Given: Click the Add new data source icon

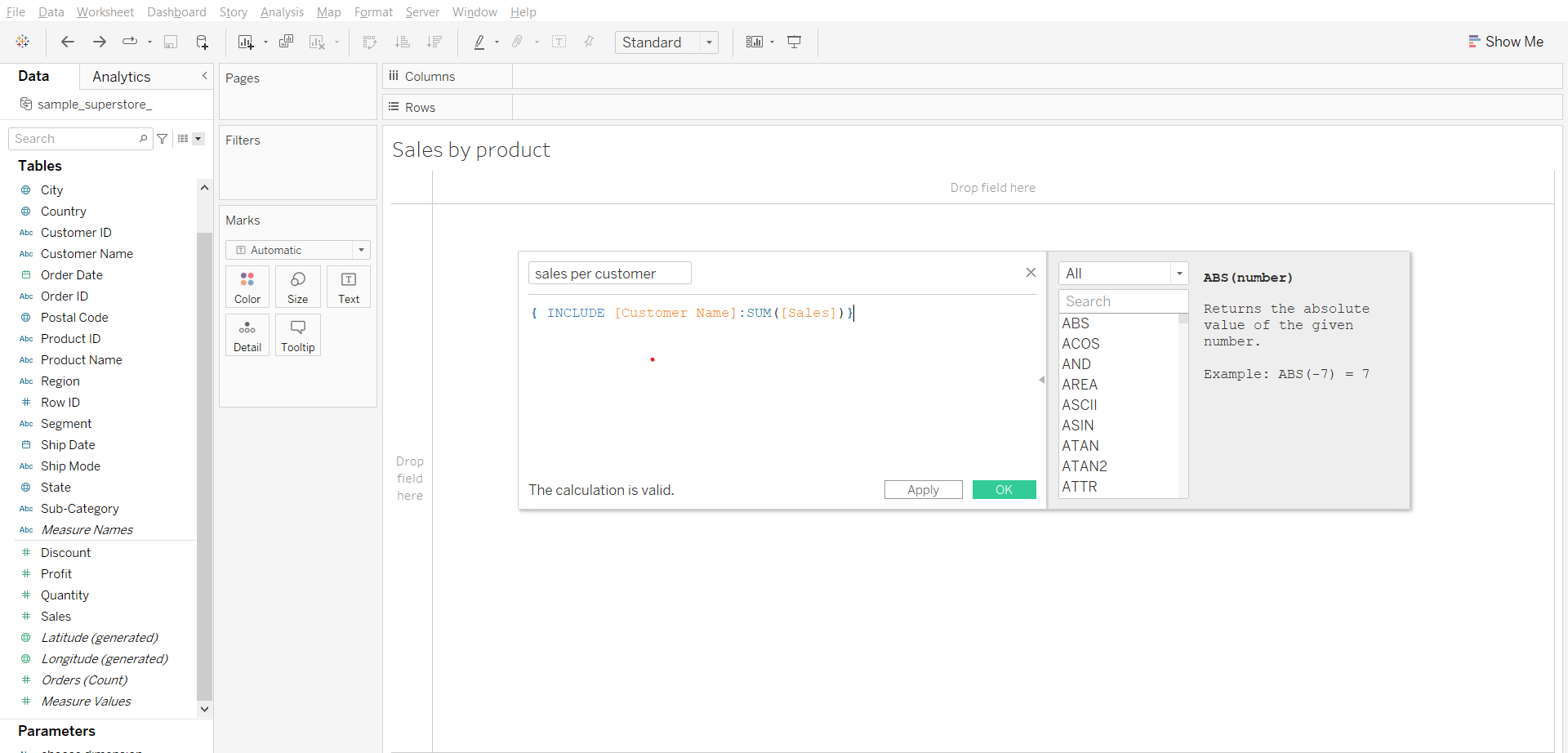Looking at the screenshot, I should click(202, 42).
